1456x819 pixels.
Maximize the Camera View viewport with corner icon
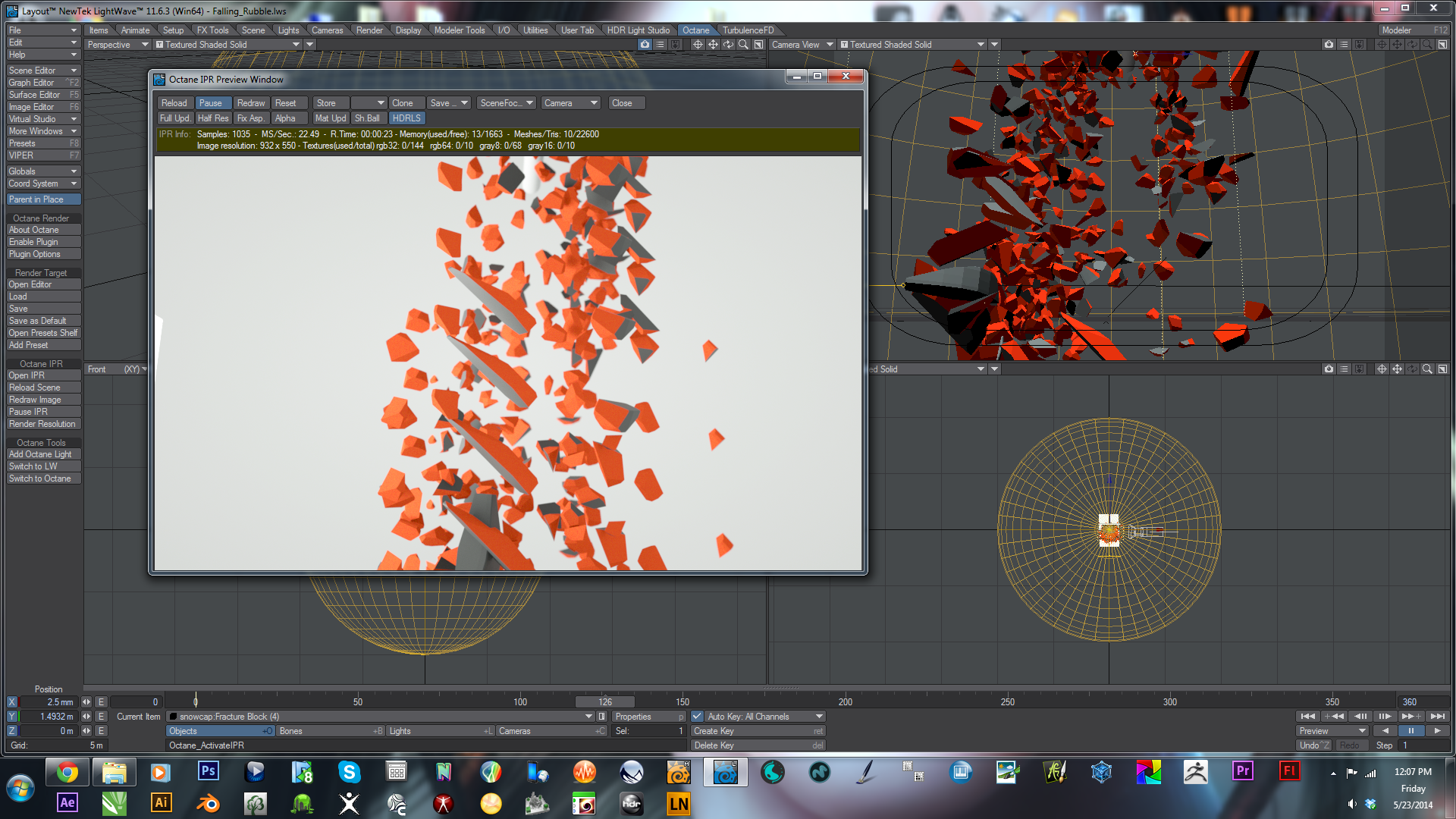click(x=1442, y=45)
